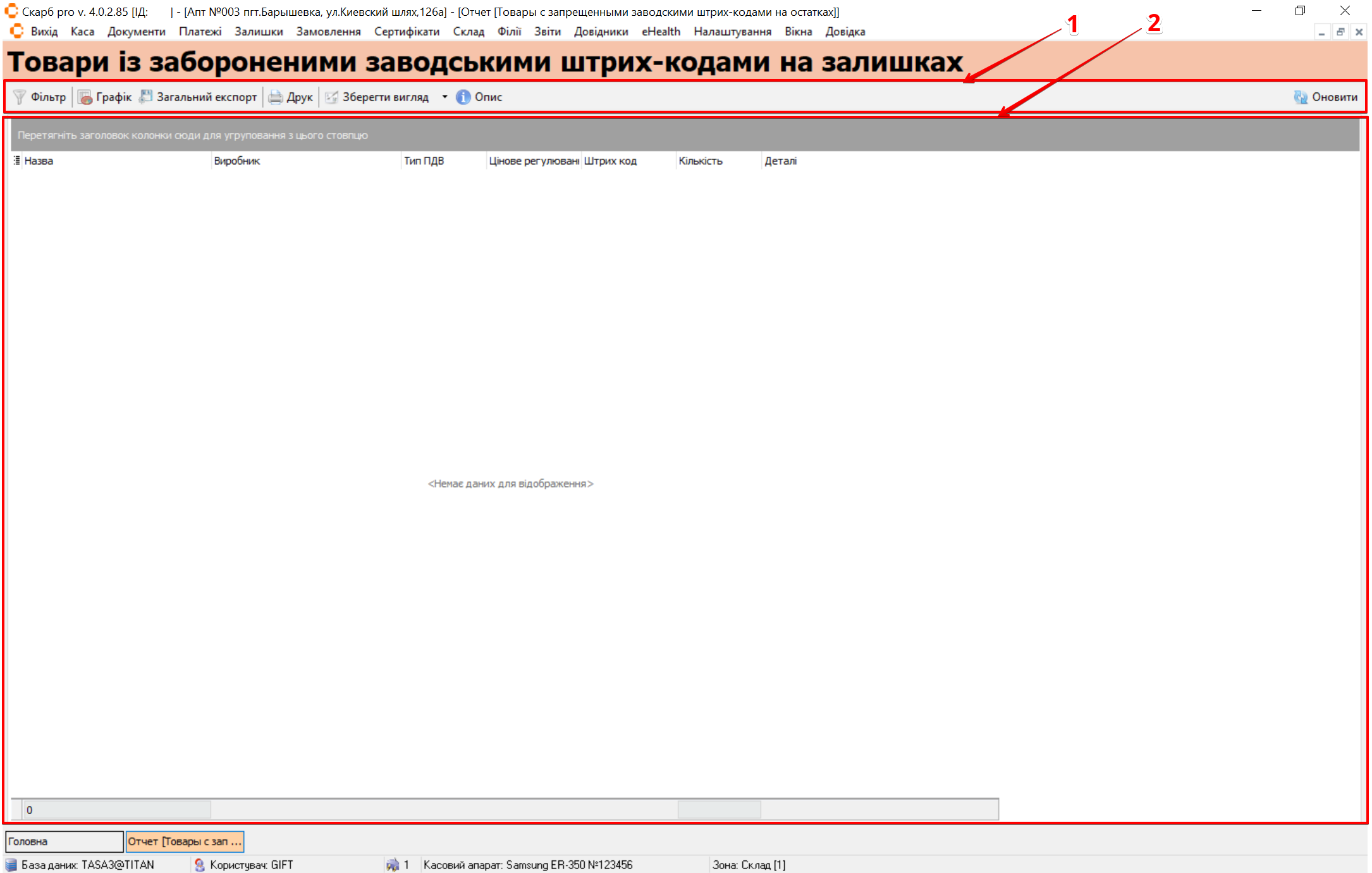Click the column chooser grid icon
This screenshot has height=873, width=1372.
(x=17, y=161)
